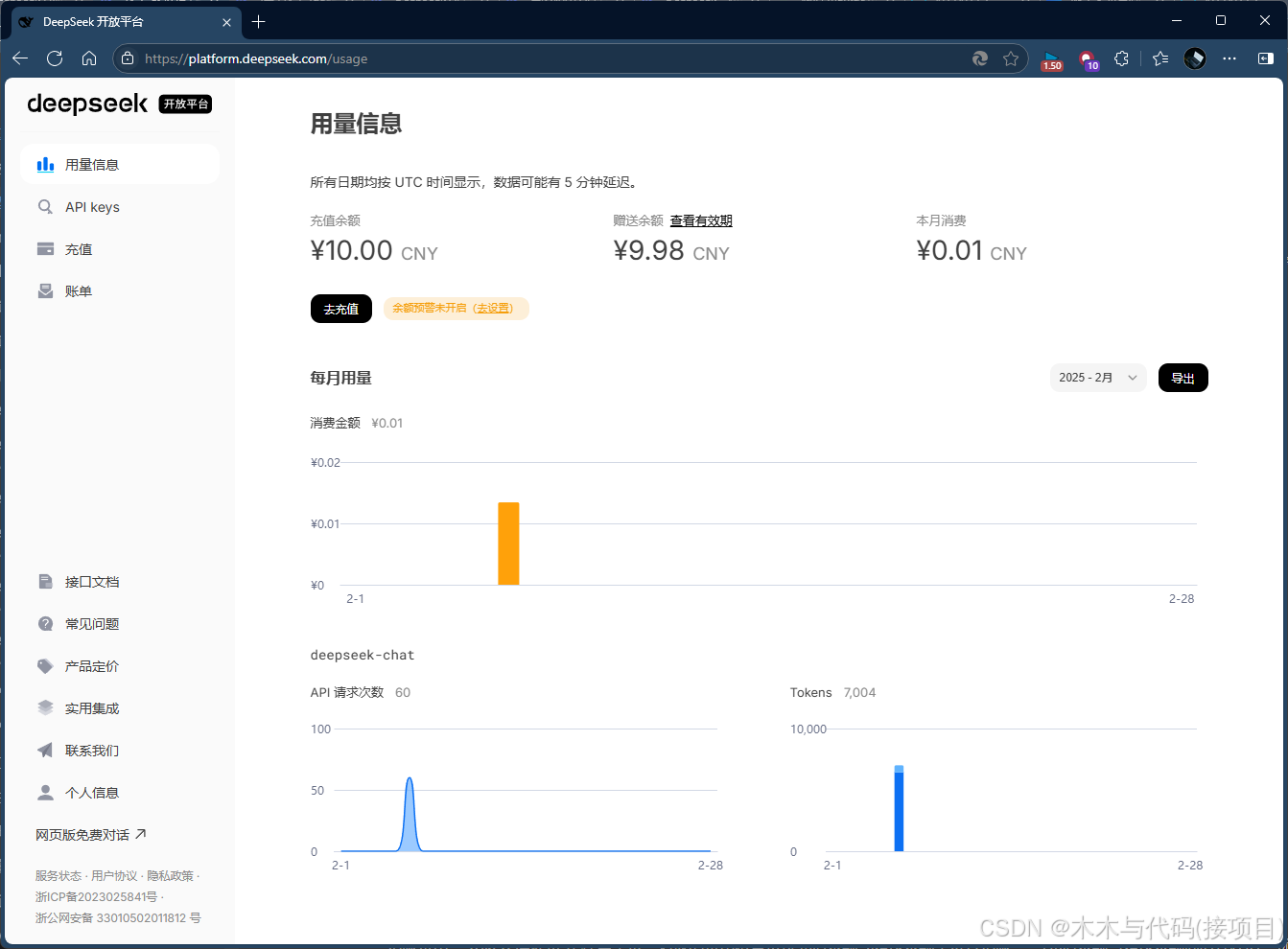This screenshot has height=949, width=1288.
Task: Click the 用户协议 footer link
Action: pyautogui.click(x=114, y=876)
